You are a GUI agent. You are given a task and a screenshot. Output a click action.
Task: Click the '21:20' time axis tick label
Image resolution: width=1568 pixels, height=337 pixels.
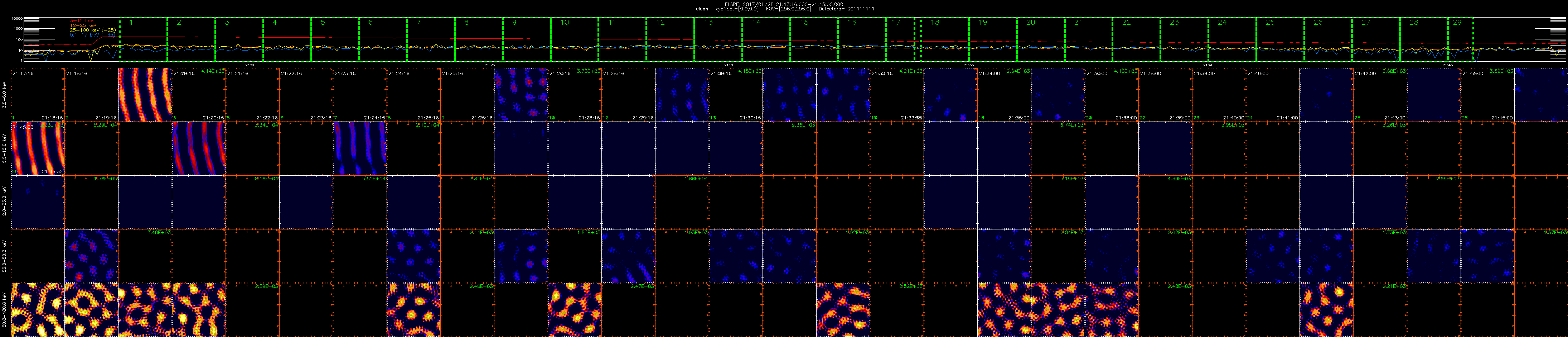tap(250, 65)
